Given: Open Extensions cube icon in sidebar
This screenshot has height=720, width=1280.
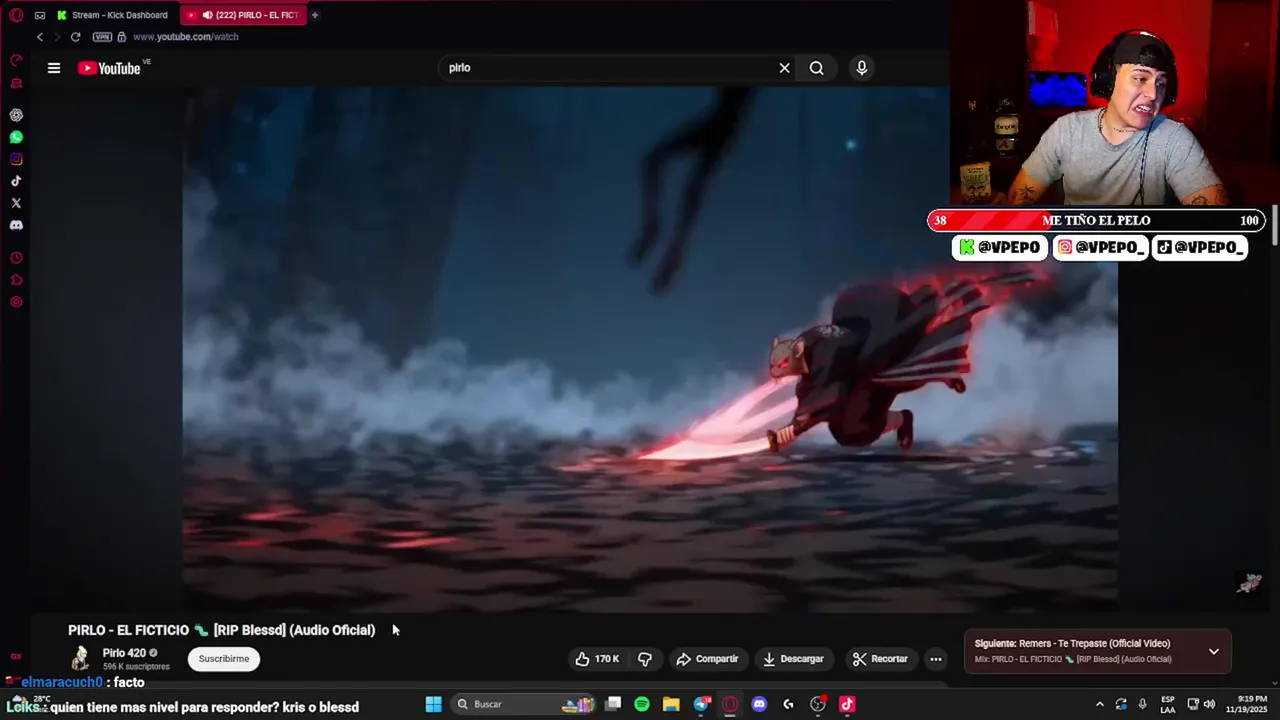Looking at the screenshot, I should (x=16, y=280).
